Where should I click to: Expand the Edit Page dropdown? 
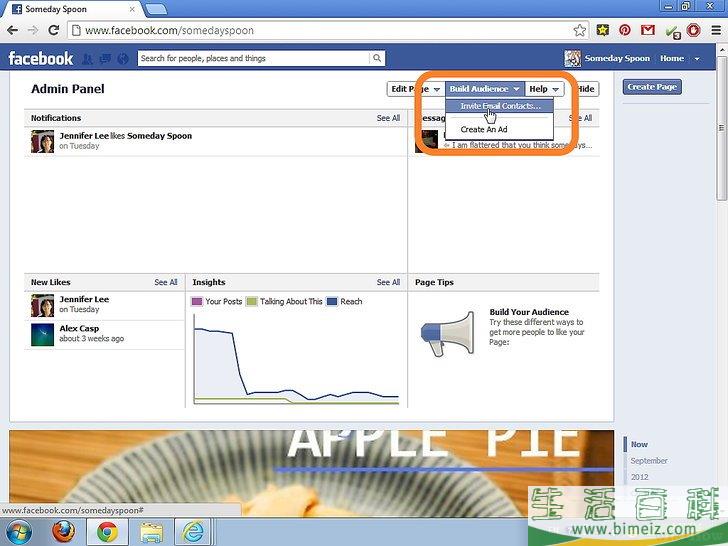point(415,89)
